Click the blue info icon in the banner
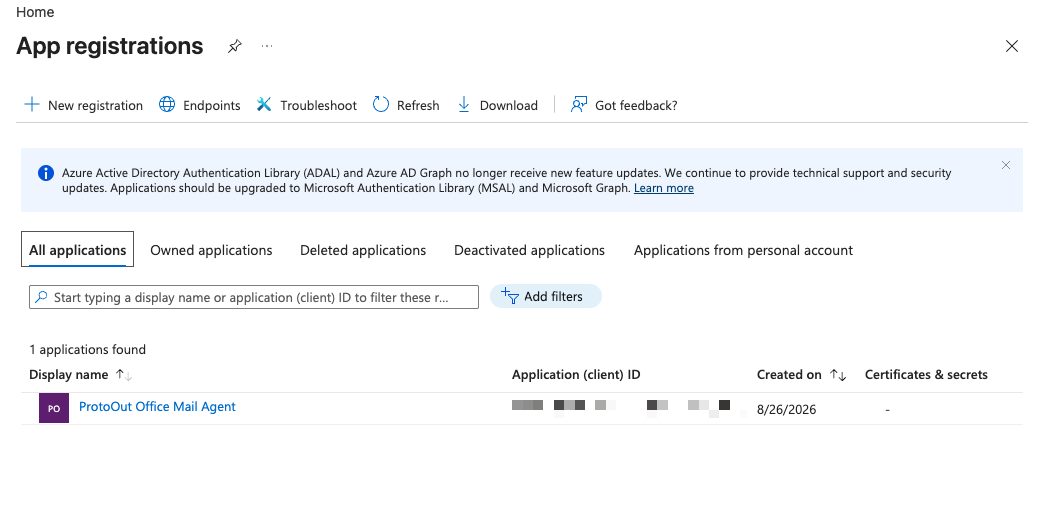This screenshot has height=524, width=1042. pos(46,173)
